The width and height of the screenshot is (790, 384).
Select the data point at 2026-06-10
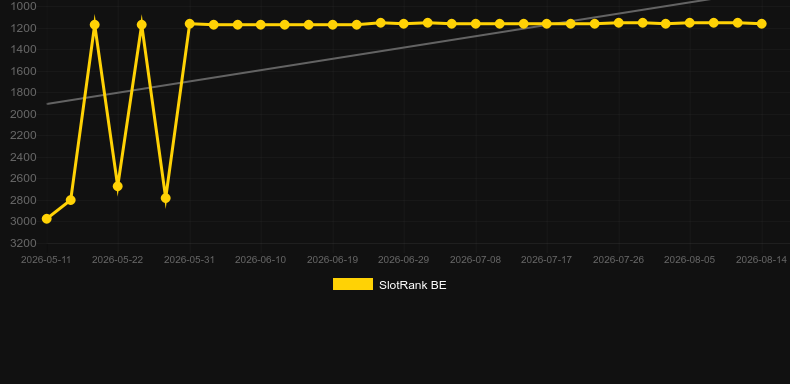260,25
